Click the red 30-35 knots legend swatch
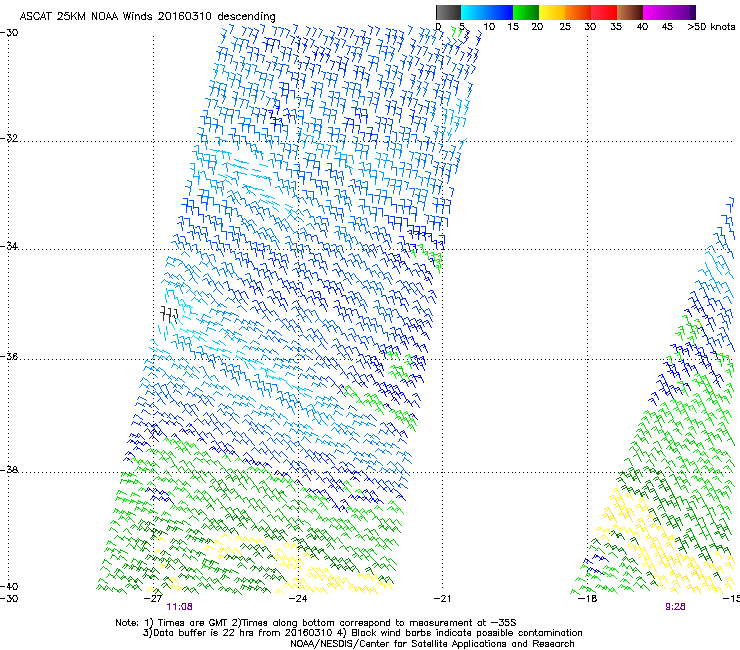This screenshot has height=650, width=740. pos(604,12)
